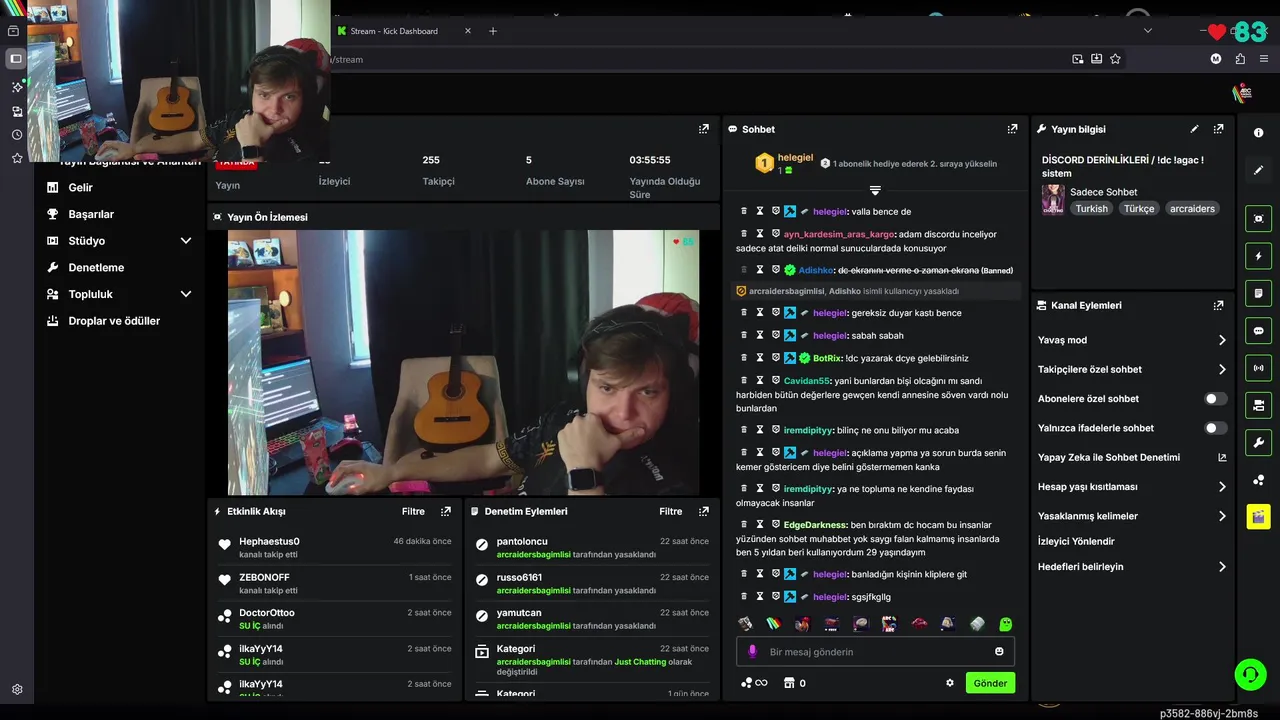The width and height of the screenshot is (1280, 720).
Task: Open browser extensions puzzle icon
Action: point(1240,59)
